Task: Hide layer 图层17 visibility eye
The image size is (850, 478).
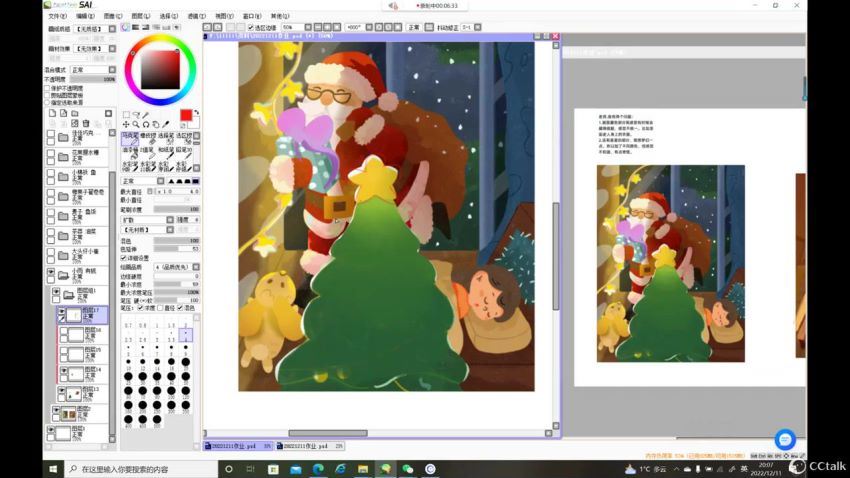Action: (62, 312)
